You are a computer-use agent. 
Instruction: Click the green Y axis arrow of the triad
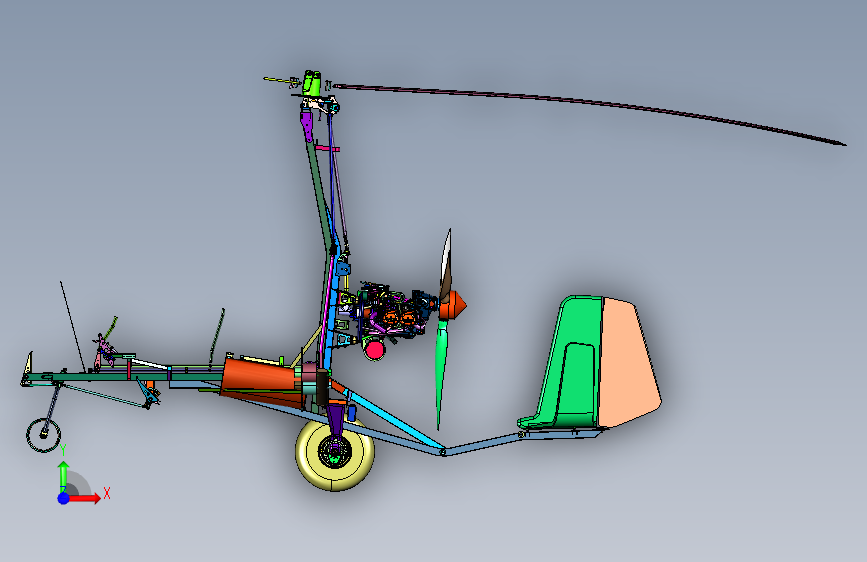tap(64, 475)
